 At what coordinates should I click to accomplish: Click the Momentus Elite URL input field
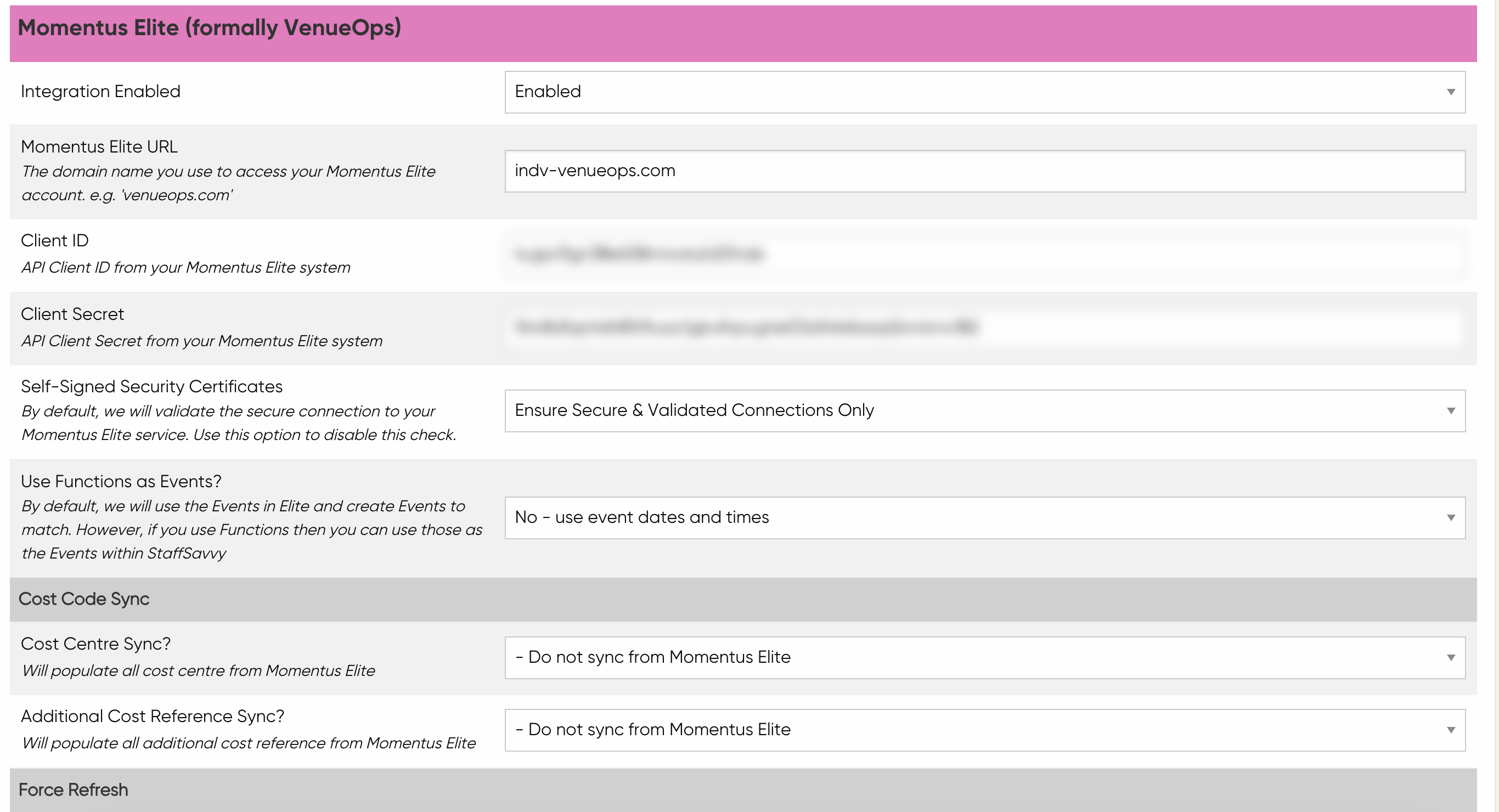point(984,171)
